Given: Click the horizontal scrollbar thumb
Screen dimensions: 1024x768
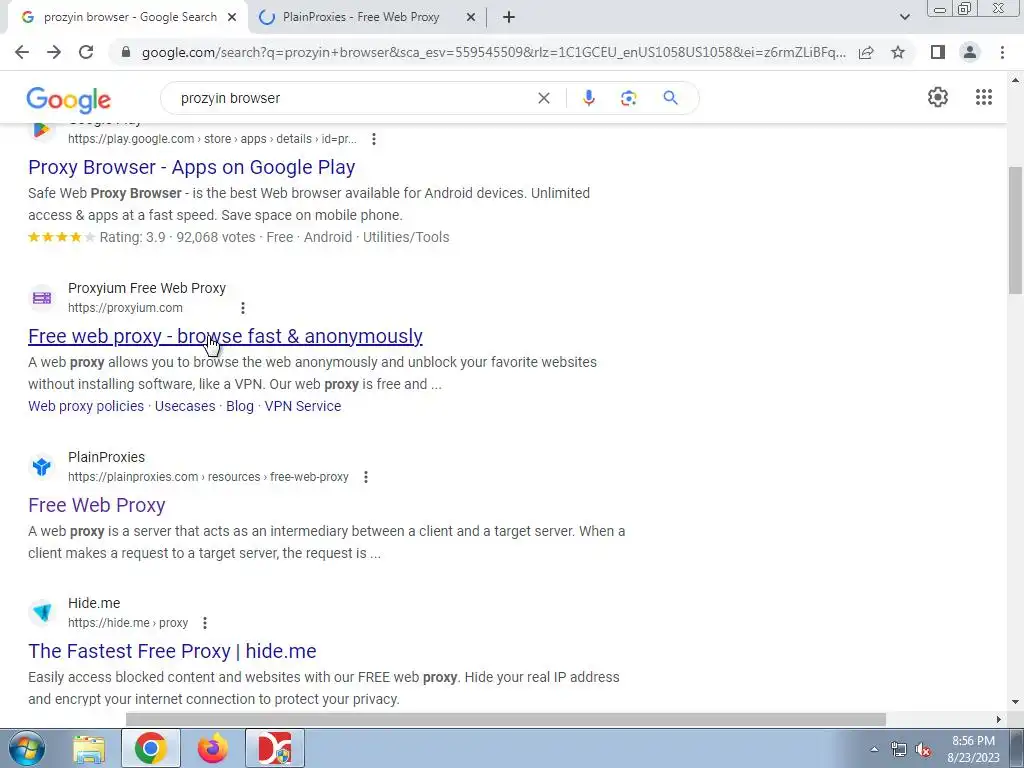Looking at the screenshot, I should (x=505, y=719).
